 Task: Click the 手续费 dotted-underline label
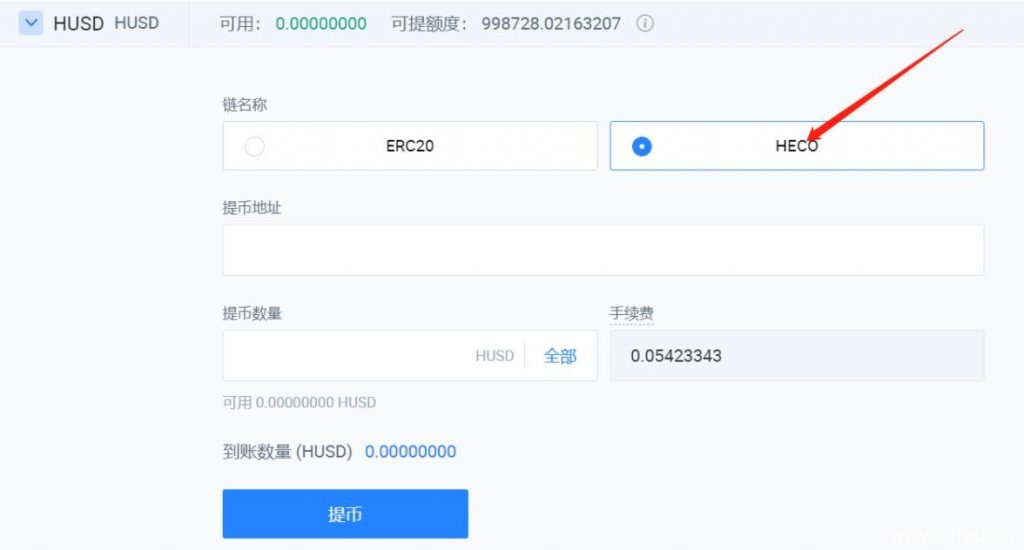click(631, 314)
